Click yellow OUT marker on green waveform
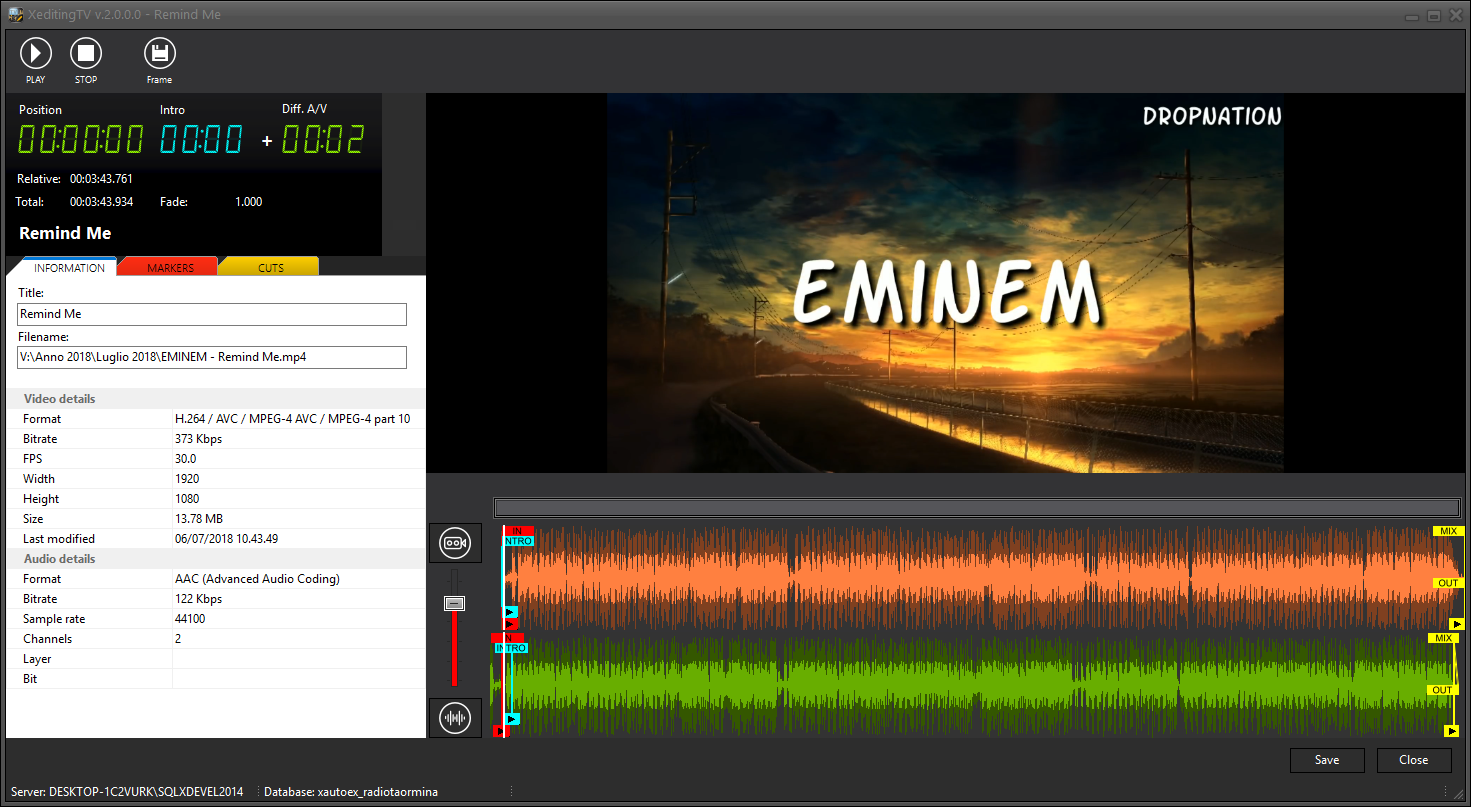 pos(1442,690)
